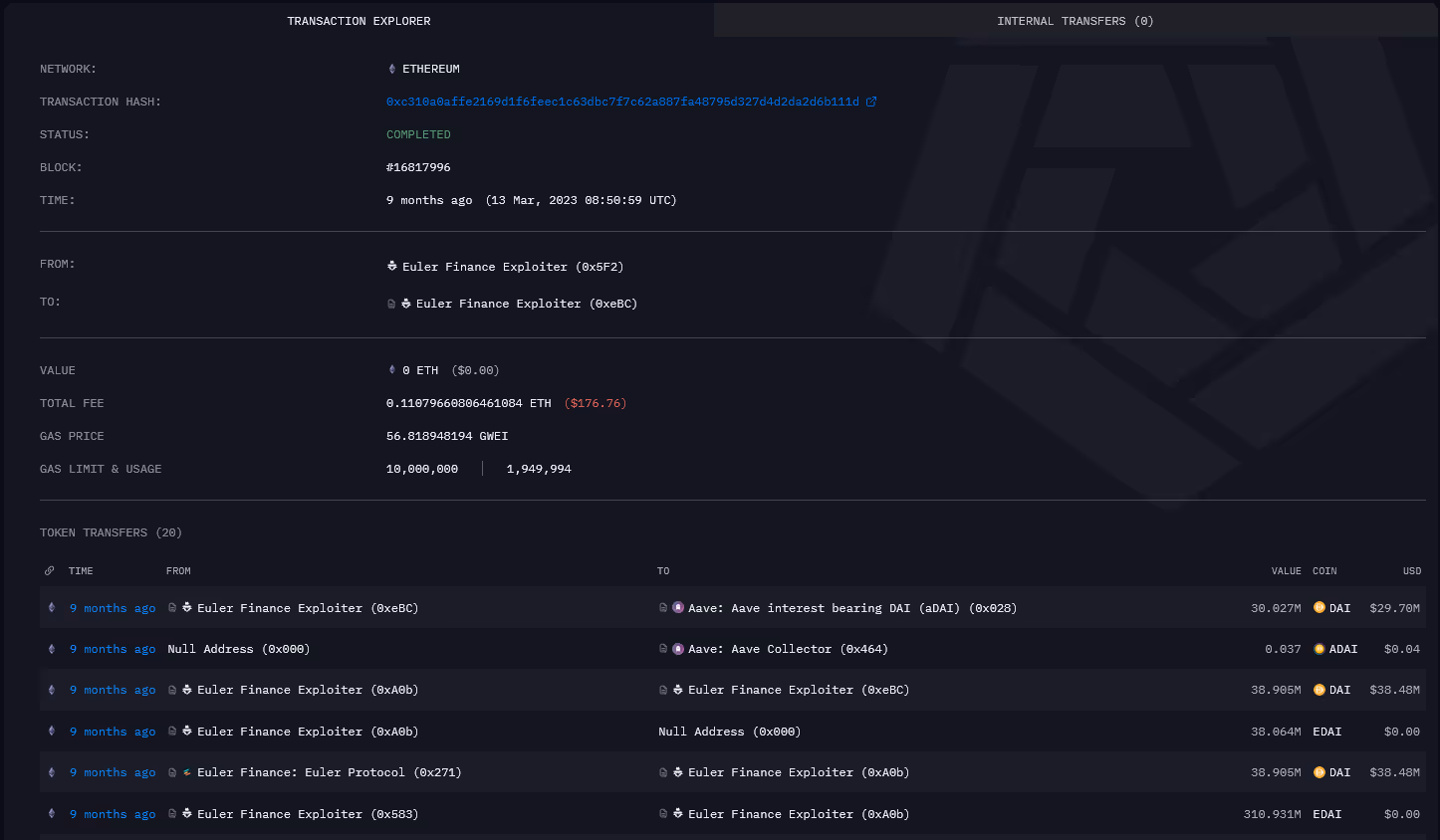Switch to the INTERNAL TRANSFERS tab
This screenshot has height=840, width=1440.
(x=1076, y=20)
